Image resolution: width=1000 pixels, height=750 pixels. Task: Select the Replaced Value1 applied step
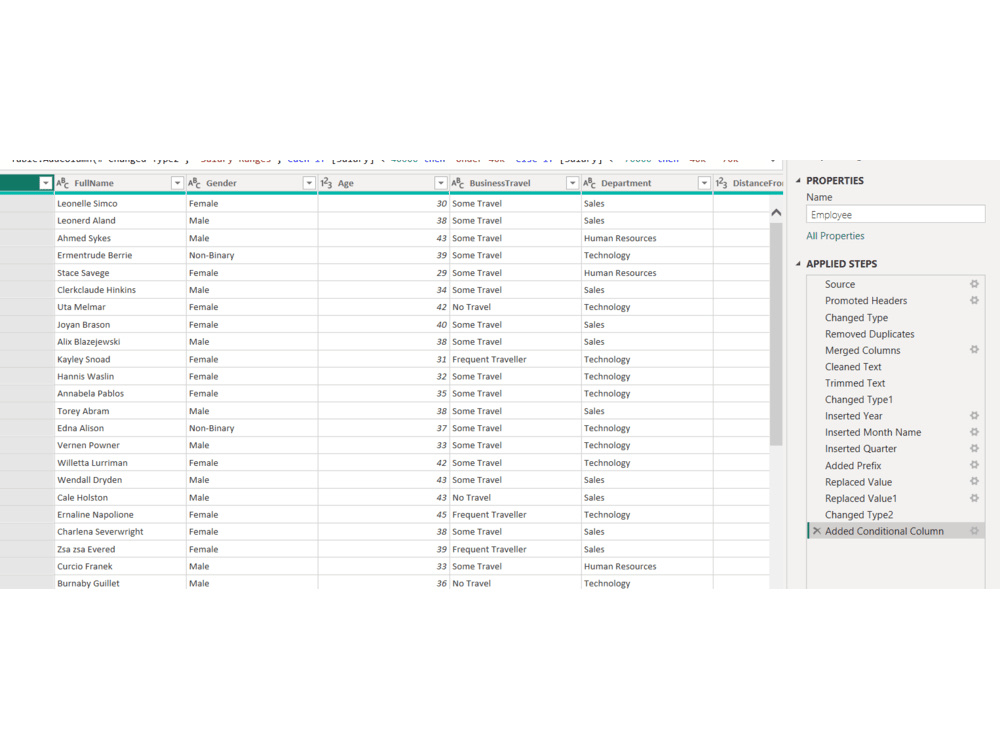tap(860, 498)
